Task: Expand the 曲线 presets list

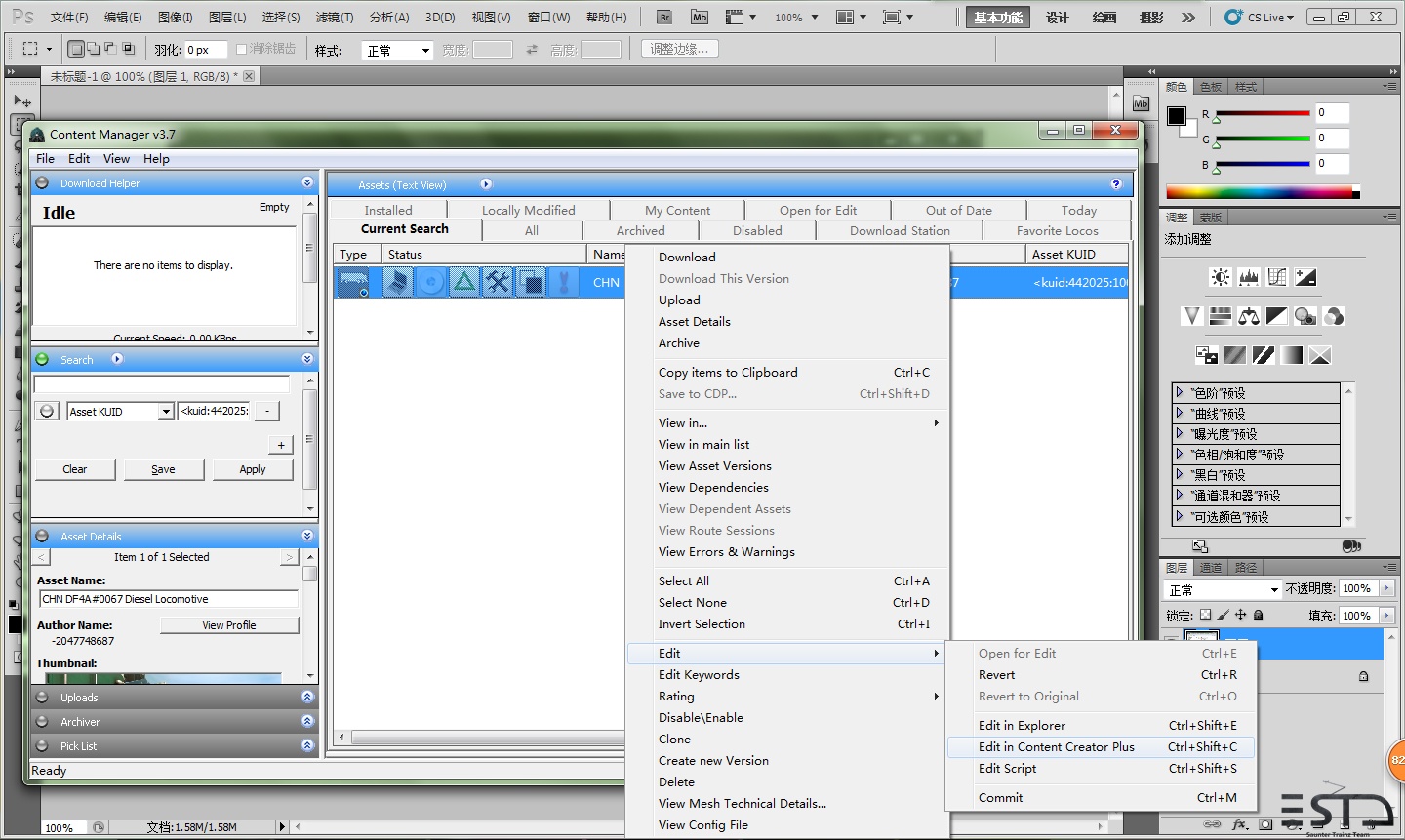Action: tap(1180, 413)
